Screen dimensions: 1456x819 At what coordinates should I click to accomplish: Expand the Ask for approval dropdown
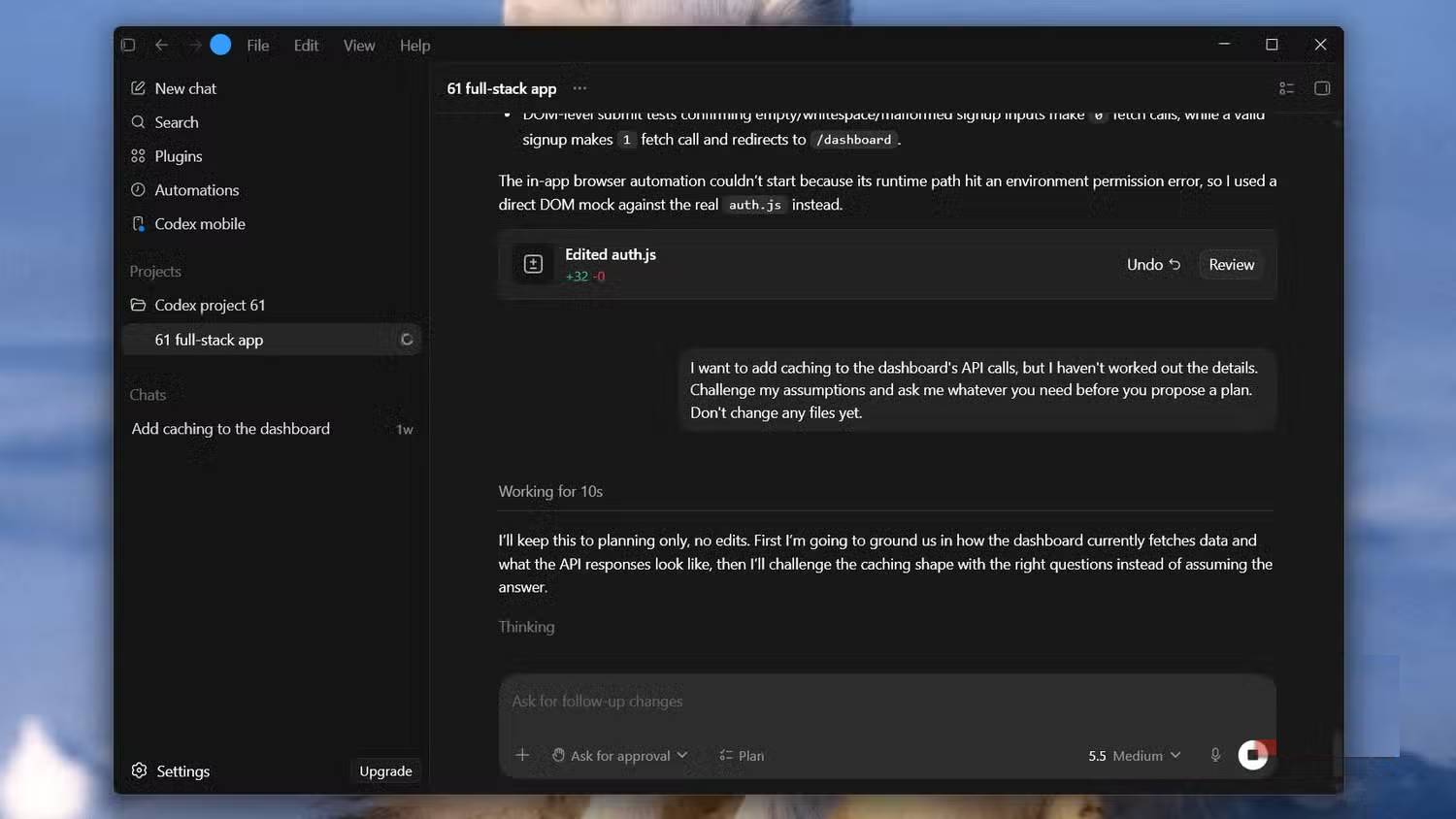coord(619,756)
